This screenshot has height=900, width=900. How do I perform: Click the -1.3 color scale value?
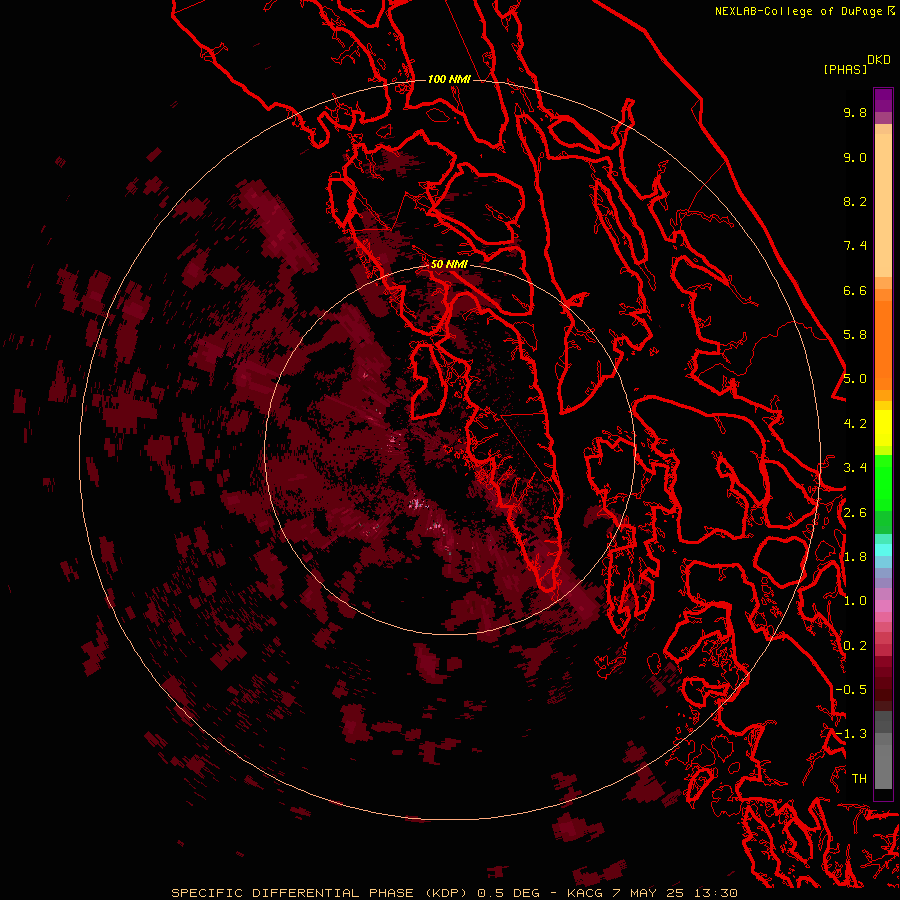coord(851,734)
